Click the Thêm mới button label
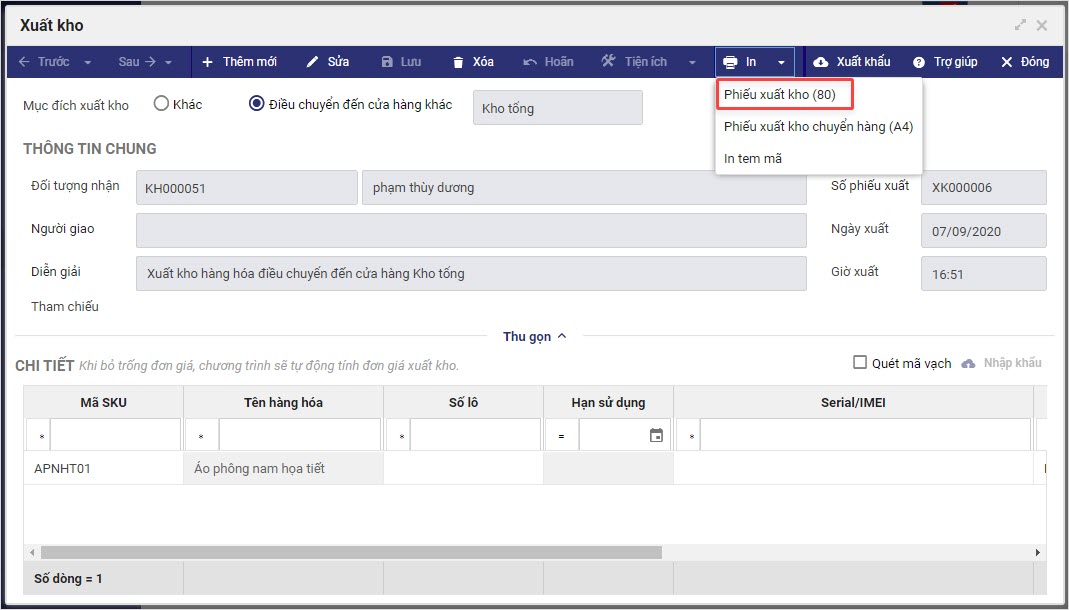 pos(250,62)
